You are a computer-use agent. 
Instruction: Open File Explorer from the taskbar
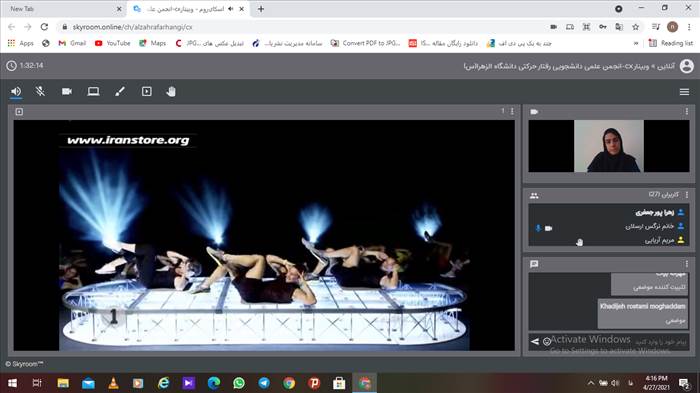pos(63,383)
